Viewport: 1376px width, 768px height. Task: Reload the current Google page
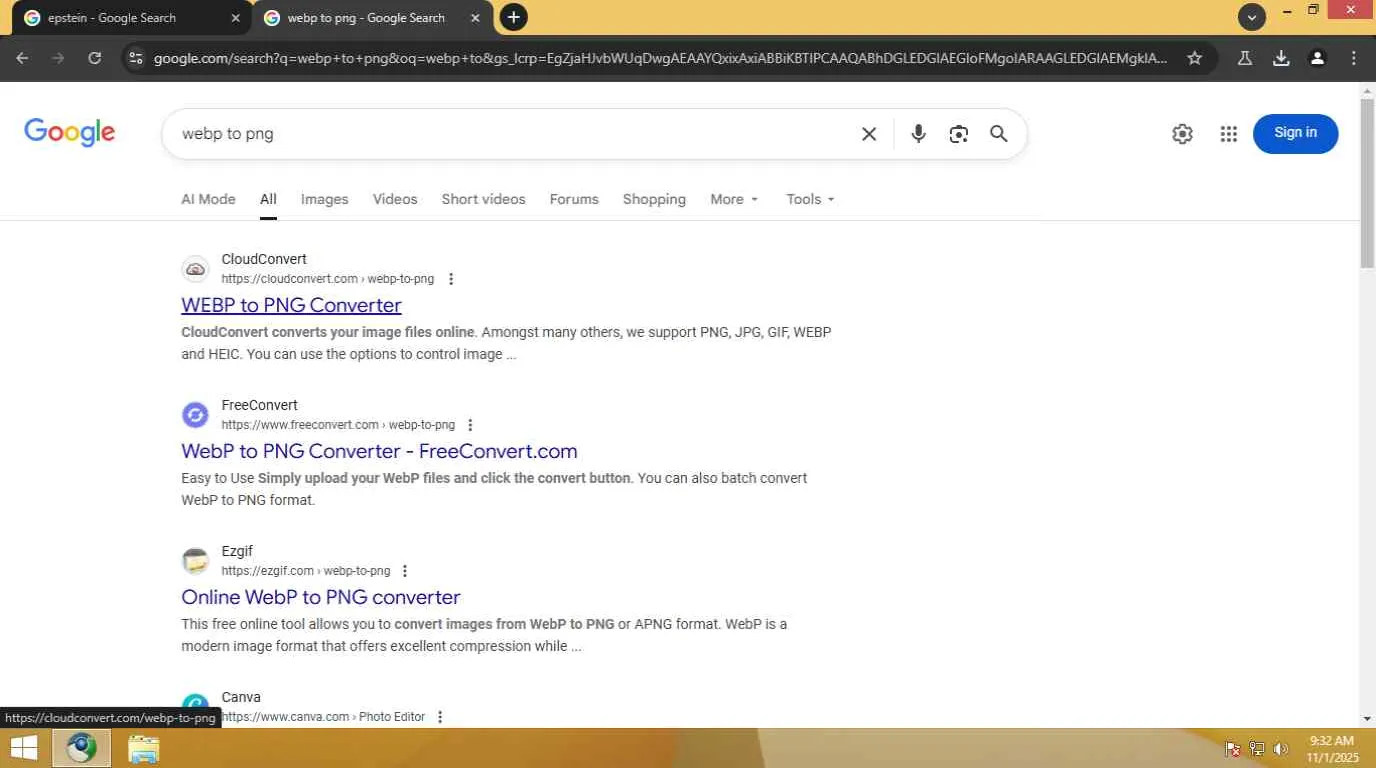[94, 58]
